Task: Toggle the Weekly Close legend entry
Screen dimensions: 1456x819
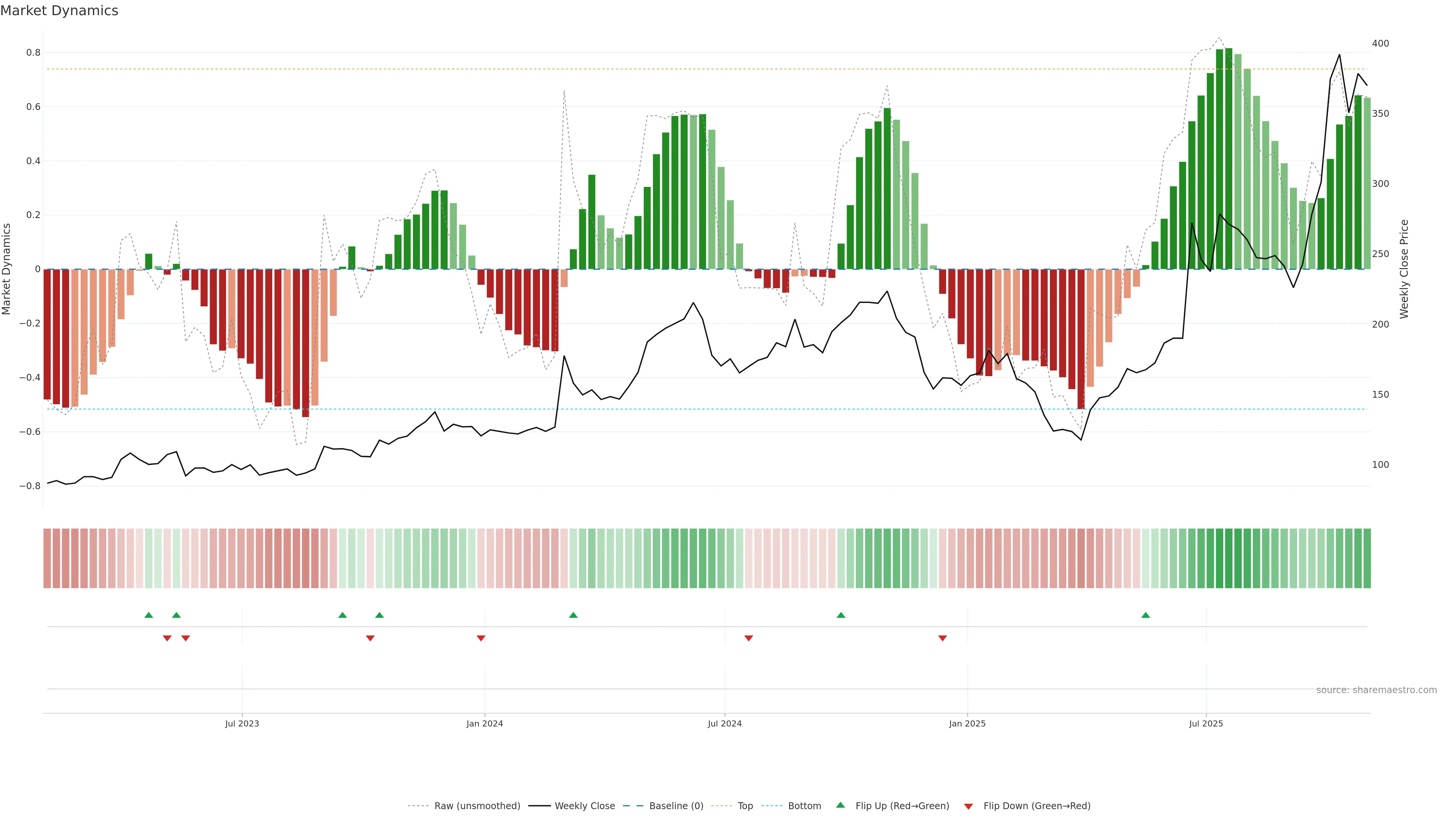Action: (x=584, y=806)
